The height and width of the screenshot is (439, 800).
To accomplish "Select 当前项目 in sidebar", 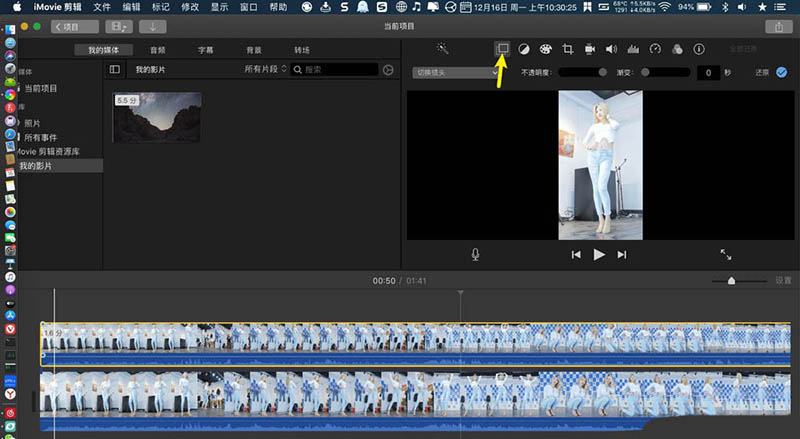I will [41, 88].
